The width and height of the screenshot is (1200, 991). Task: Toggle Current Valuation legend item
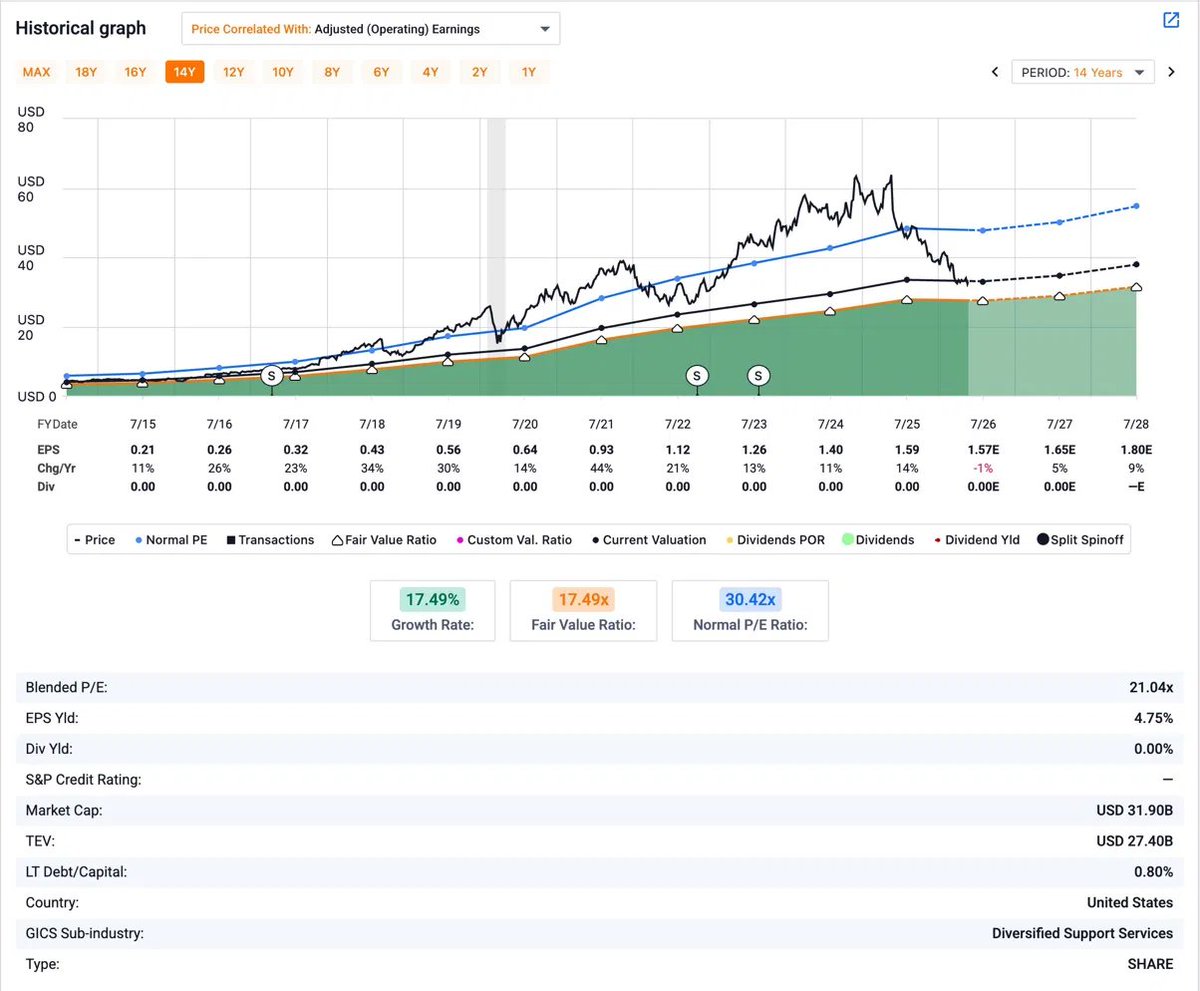pos(647,540)
